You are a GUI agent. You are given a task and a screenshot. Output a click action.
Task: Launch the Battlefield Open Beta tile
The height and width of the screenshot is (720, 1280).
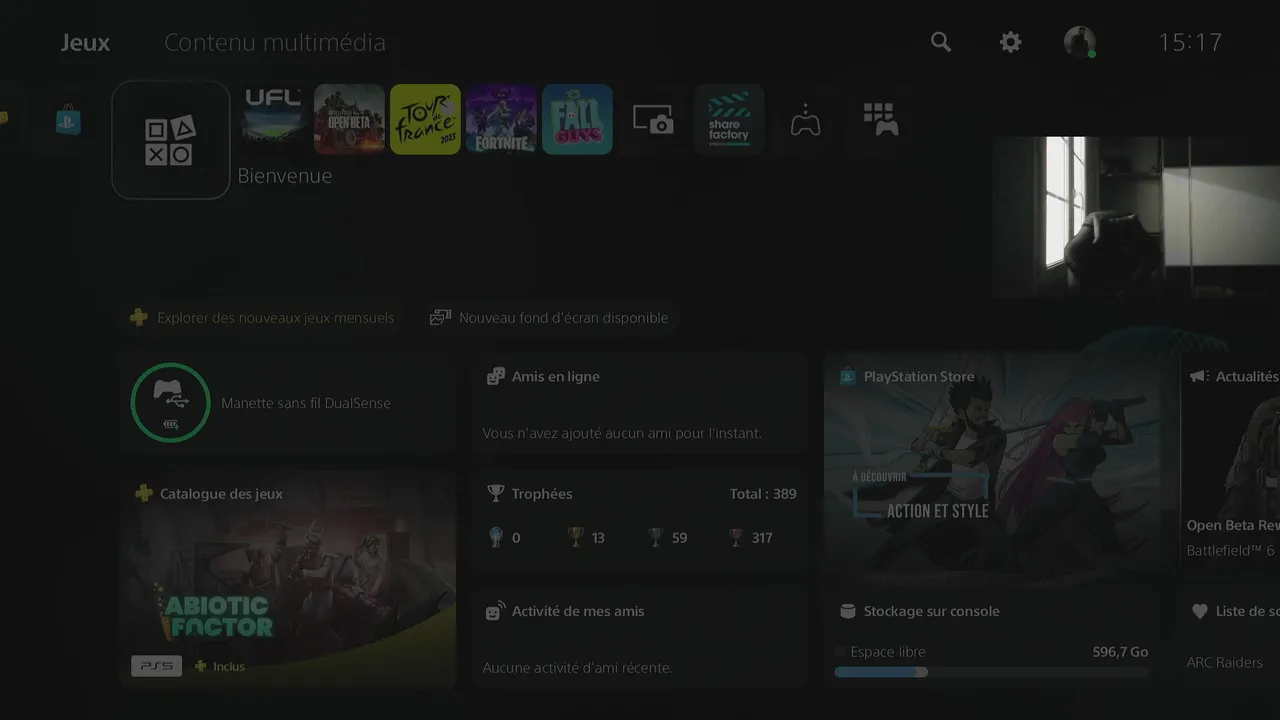[x=349, y=119]
